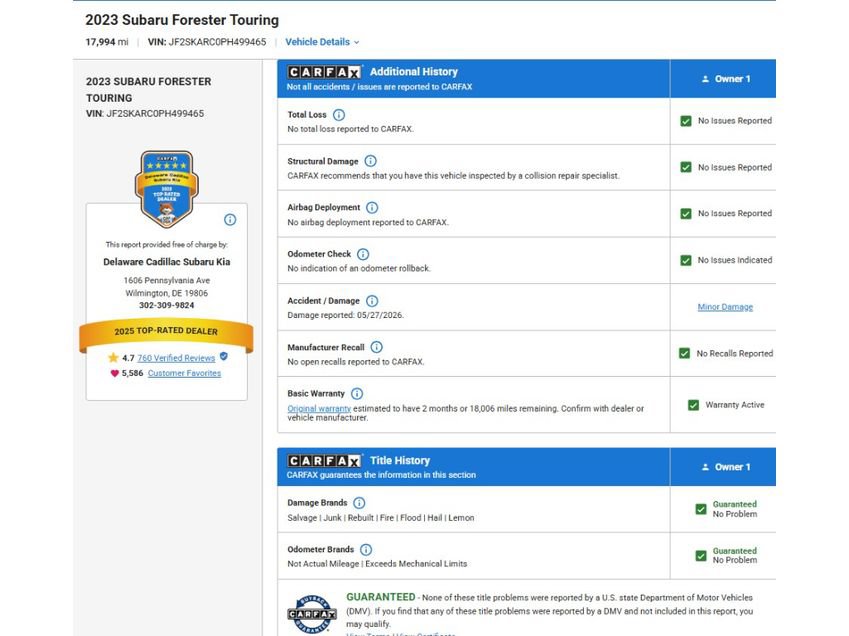The width and height of the screenshot is (849, 636).
Task: Click Damage reported: 05/27/2026 text
Action: coord(345,315)
